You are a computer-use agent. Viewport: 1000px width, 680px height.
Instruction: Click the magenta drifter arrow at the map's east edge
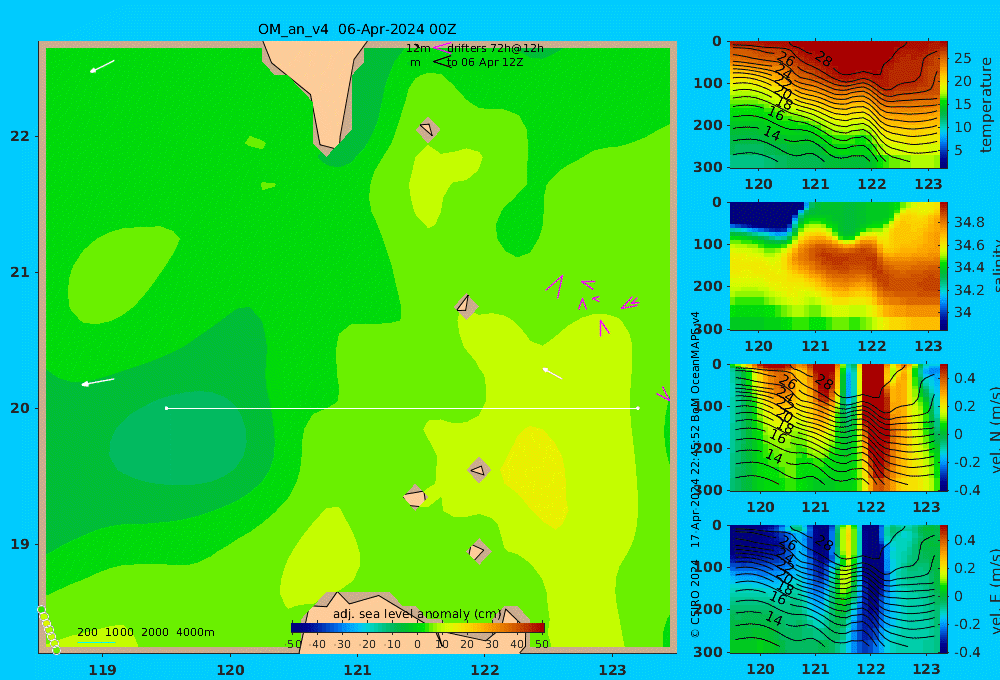tap(664, 394)
